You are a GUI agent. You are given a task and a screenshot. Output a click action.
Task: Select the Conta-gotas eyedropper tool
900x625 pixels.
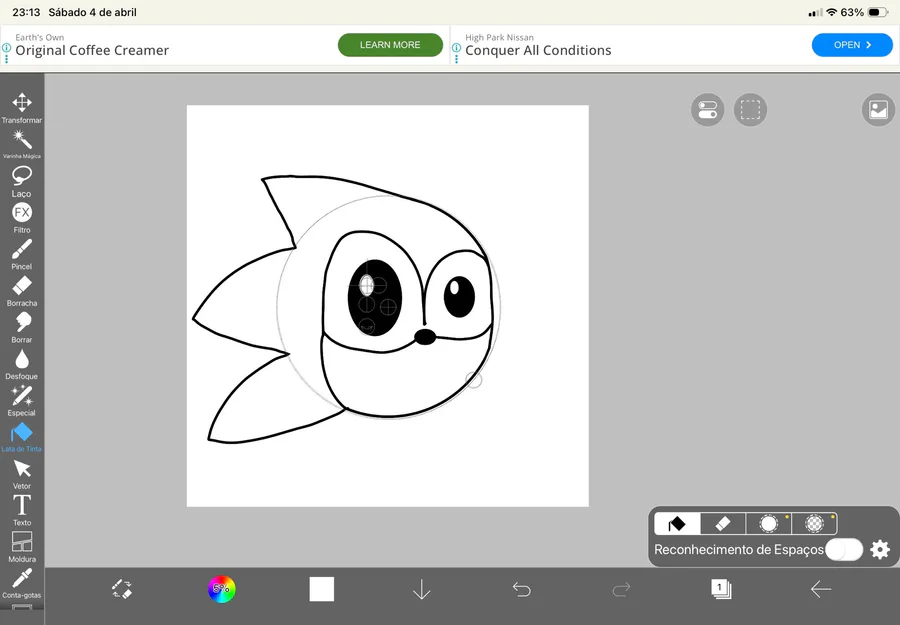click(x=22, y=583)
